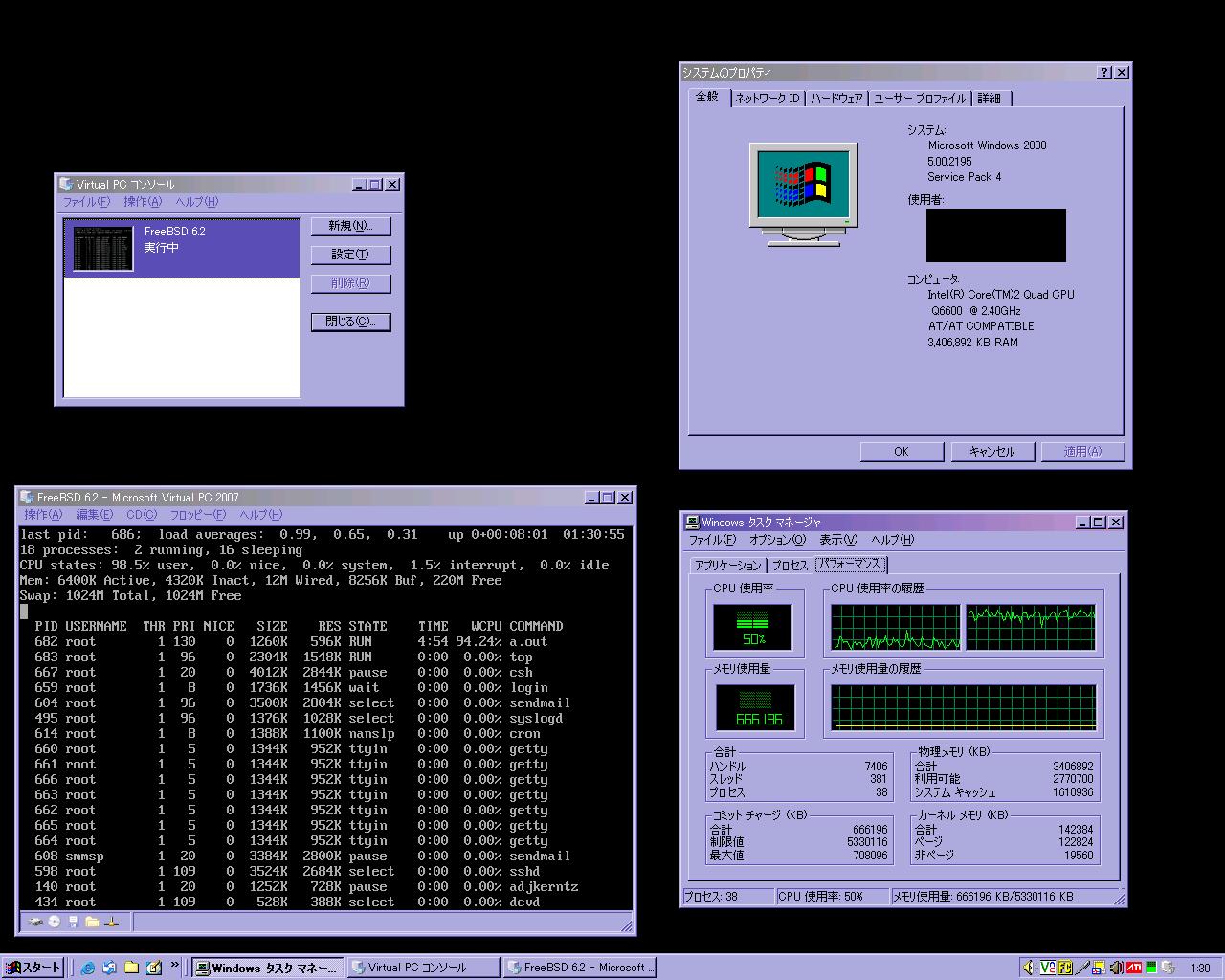Launch Internet Explorer from the quick launch
Image resolution: width=1225 pixels, height=980 pixels.
[x=88, y=968]
